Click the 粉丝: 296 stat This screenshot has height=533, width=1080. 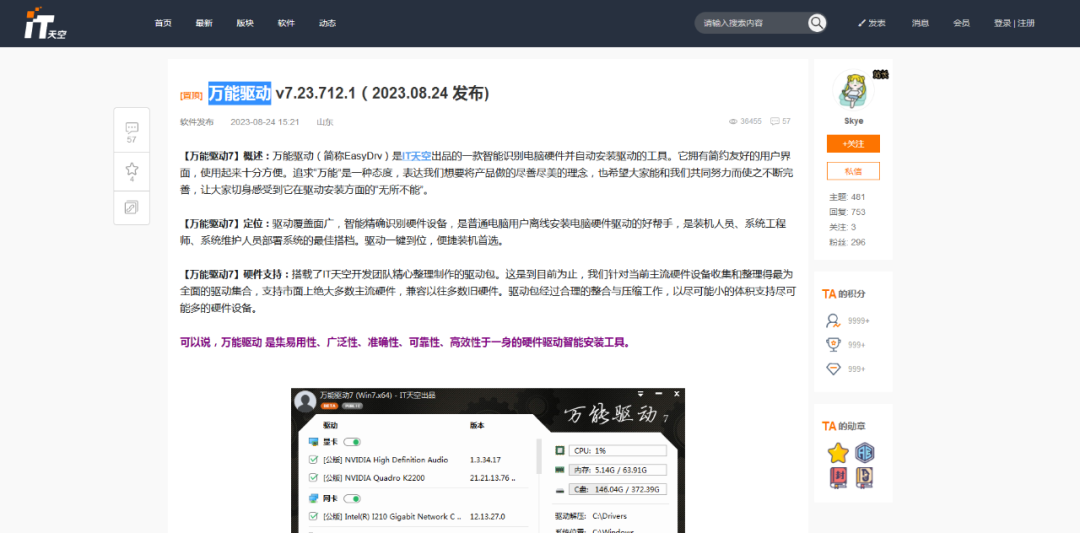point(847,242)
